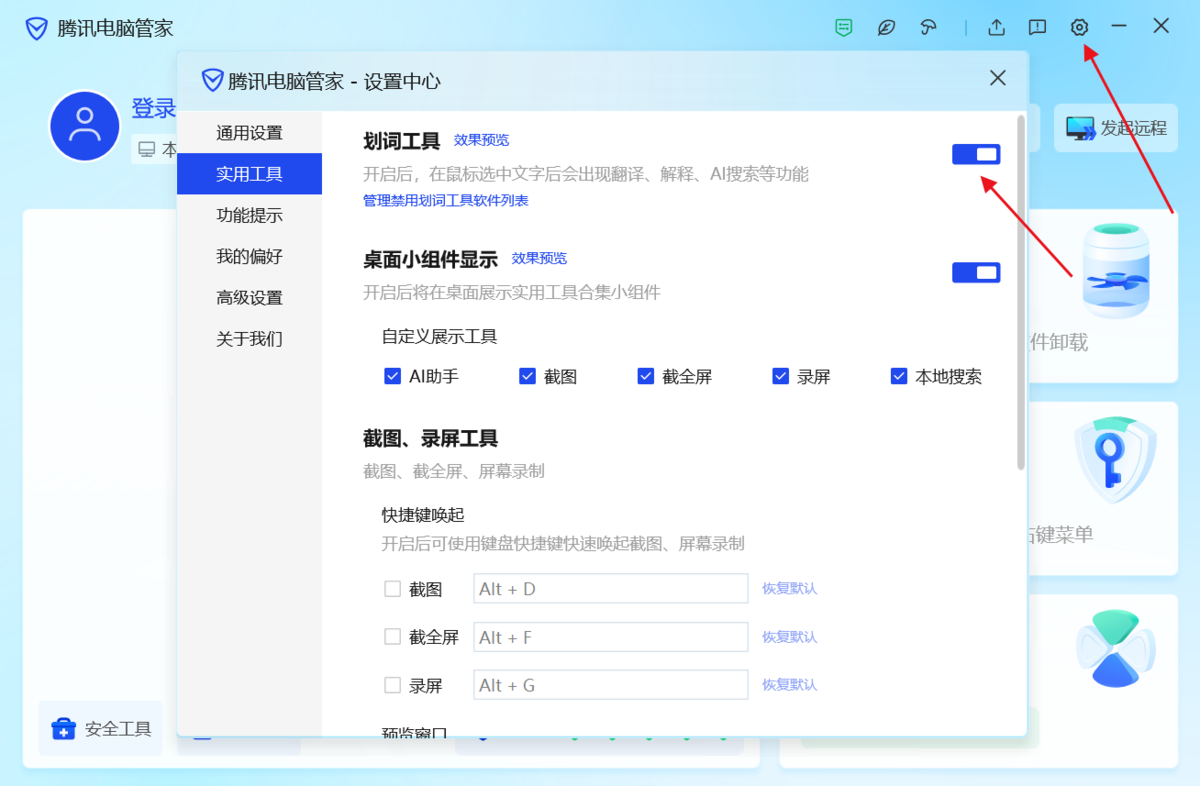Select the 实用工具 tab

[249, 174]
